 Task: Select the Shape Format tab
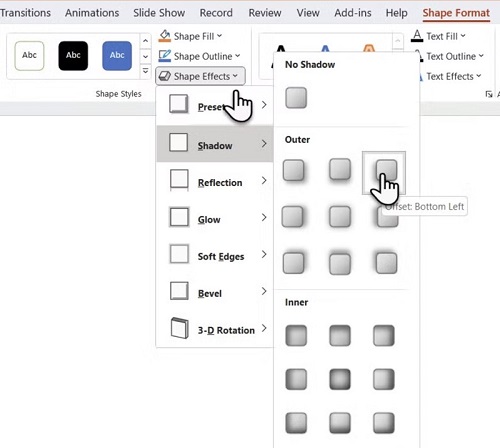(x=456, y=13)
